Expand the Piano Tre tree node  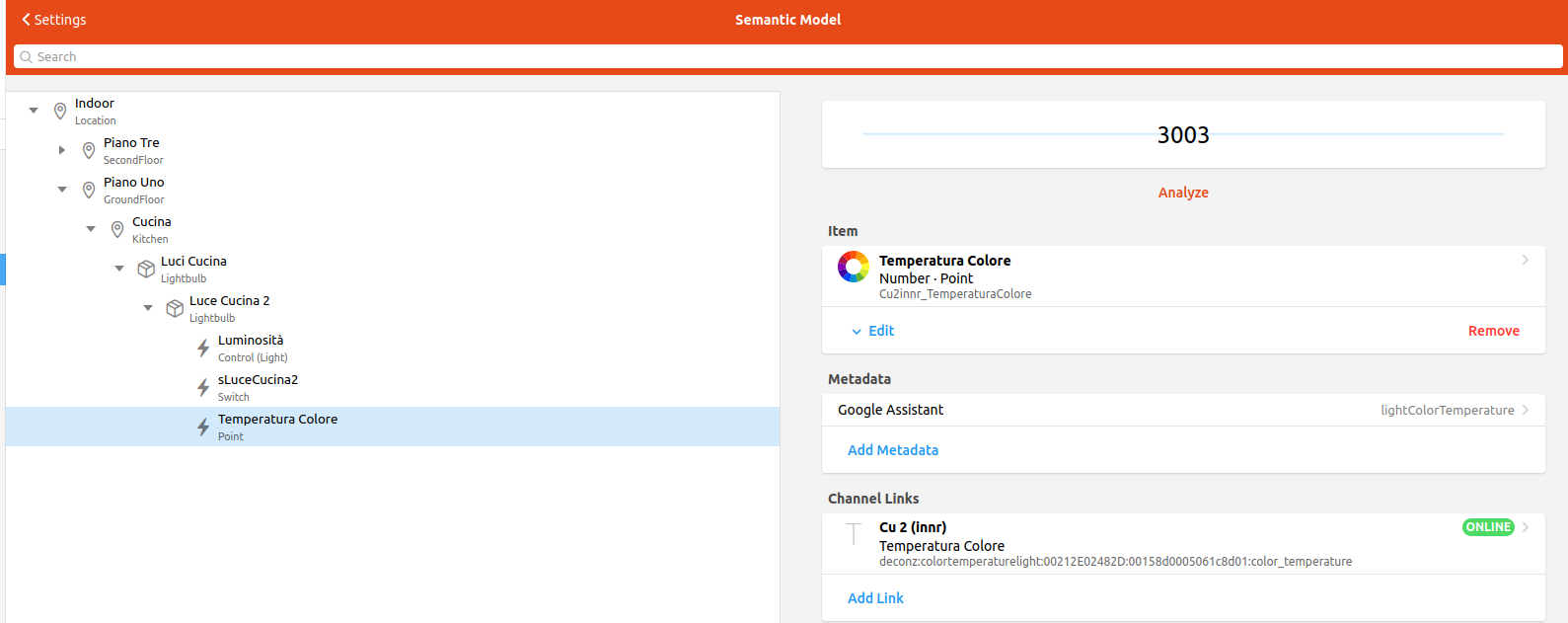tap(62, 150)
